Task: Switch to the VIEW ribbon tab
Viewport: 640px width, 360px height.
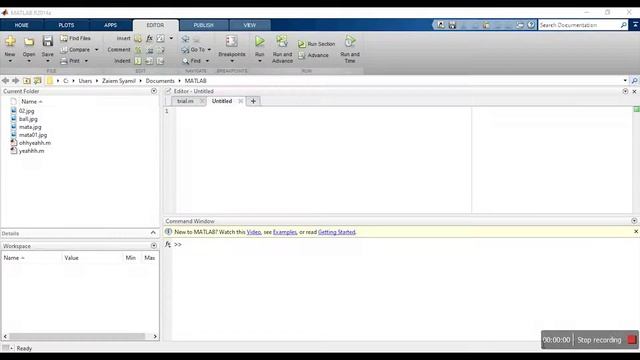Action: [x=250, y=25]
